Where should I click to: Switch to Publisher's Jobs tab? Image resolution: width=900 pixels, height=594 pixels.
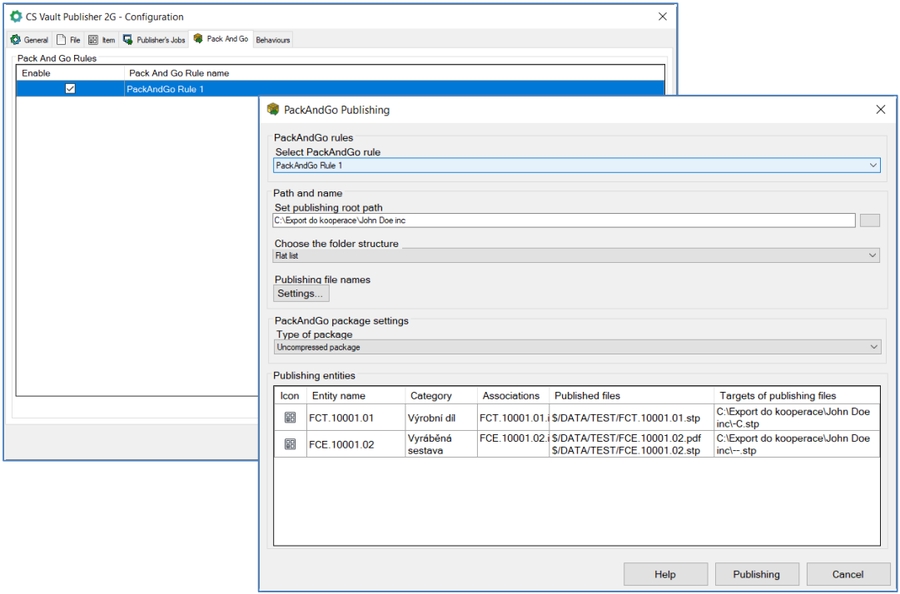154,40
